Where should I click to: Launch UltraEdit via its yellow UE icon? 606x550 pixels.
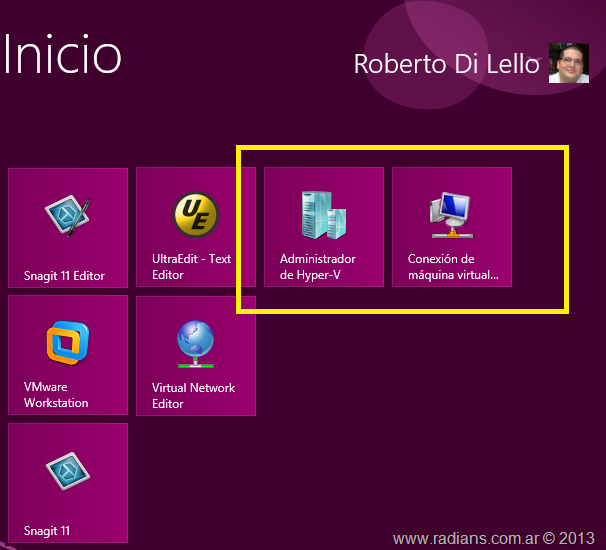click(196, 214)
